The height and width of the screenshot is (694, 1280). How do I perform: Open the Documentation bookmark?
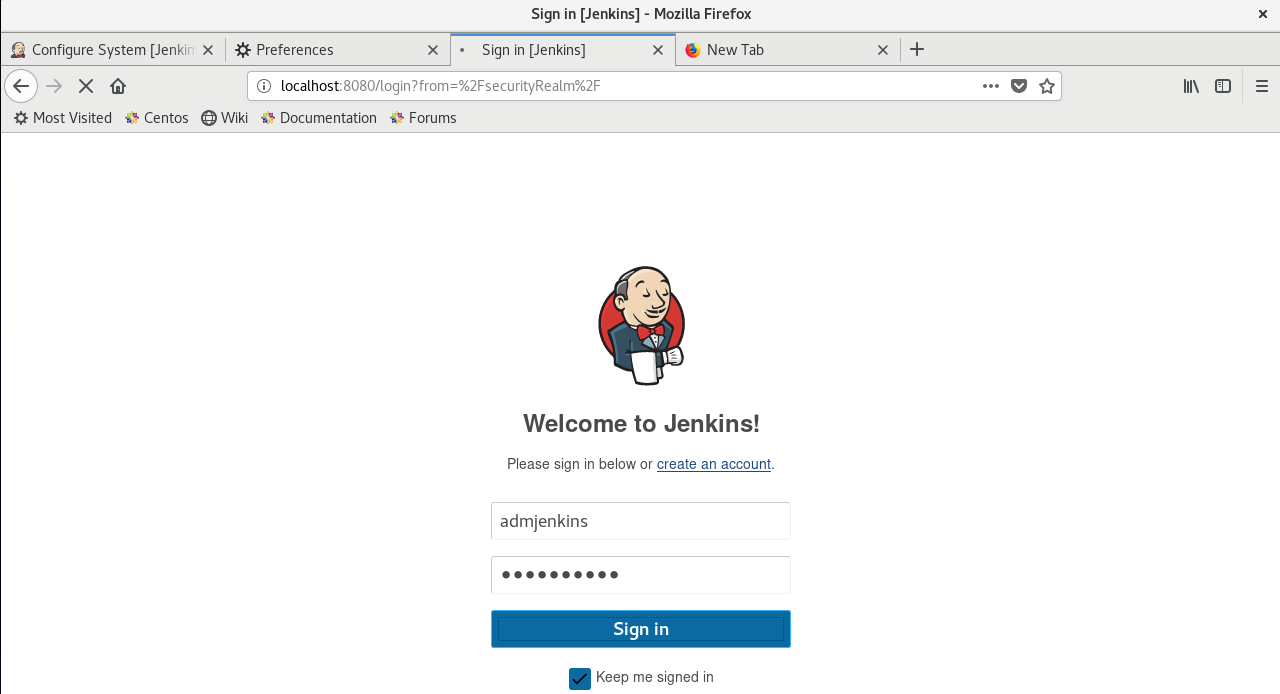point(318,118)
